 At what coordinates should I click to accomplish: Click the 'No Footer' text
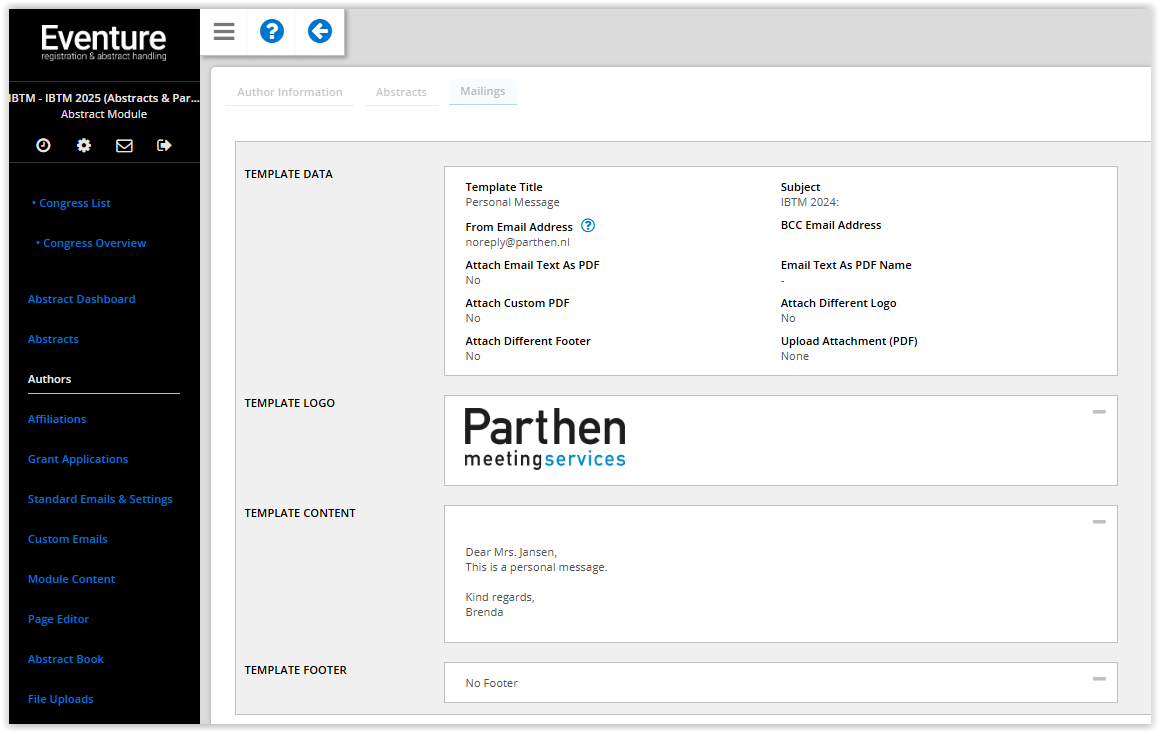click(492, 683)
